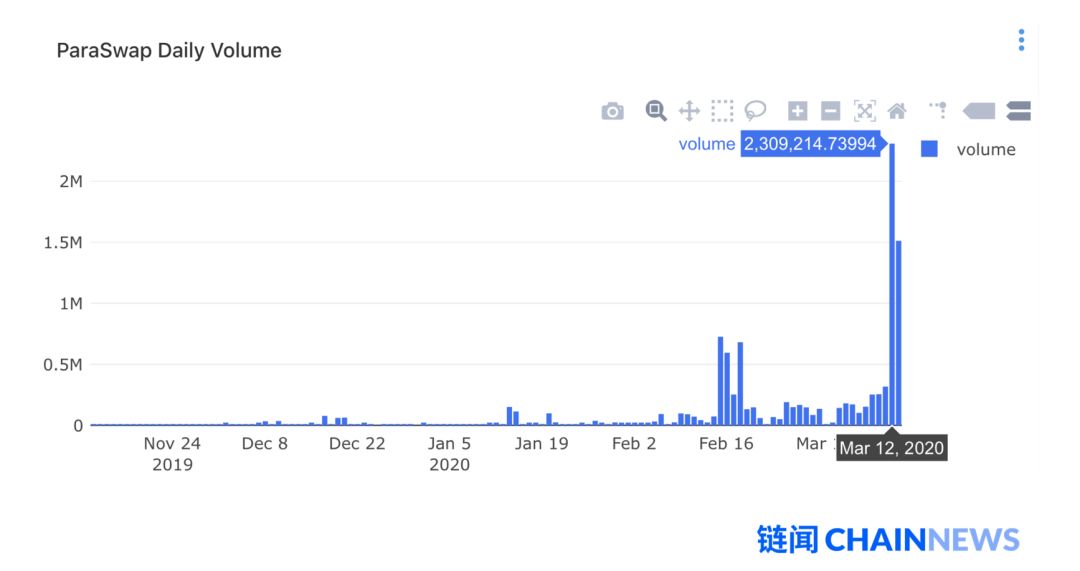Click the Autoscale icon
This screenshot has width=1080, height=571.
(x=864, y=111)
